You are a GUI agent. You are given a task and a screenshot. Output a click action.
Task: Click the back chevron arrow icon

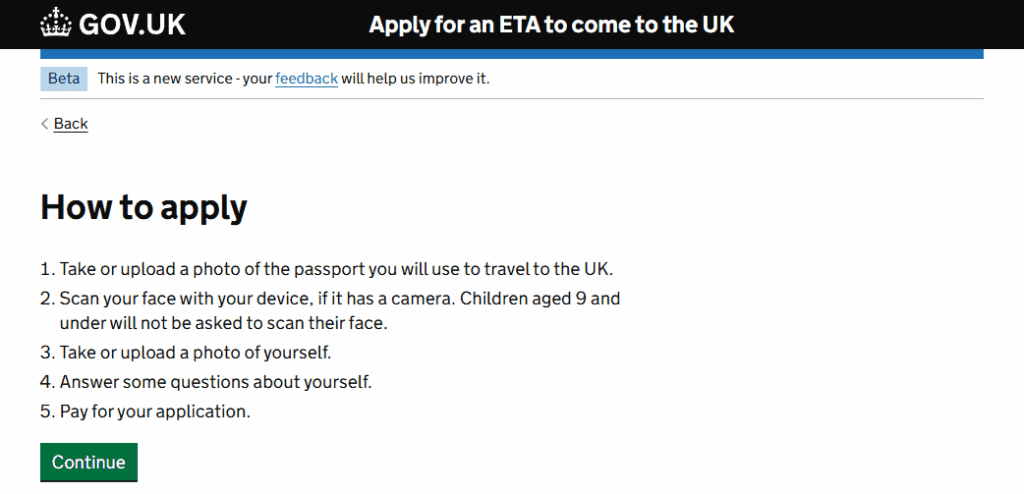tap(45, 124)
